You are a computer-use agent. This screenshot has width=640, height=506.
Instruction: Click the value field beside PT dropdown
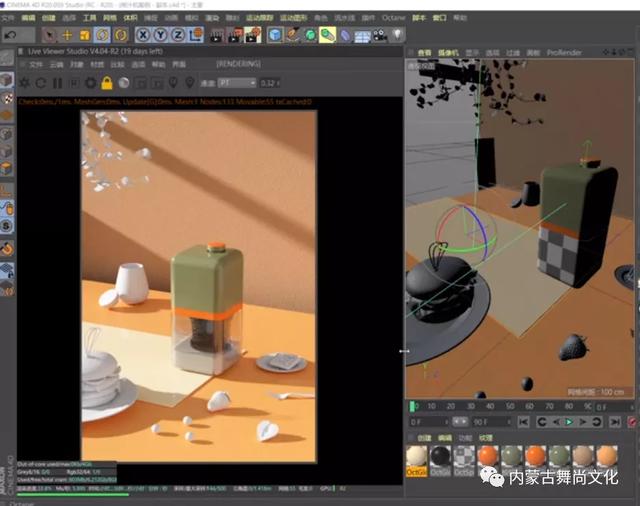269,83
